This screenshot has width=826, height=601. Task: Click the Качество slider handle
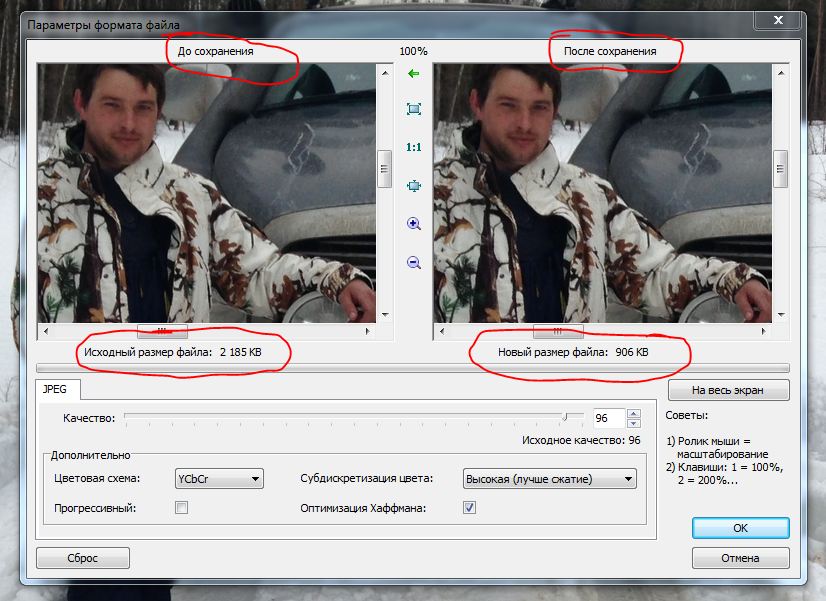click(x=565, y=417)
